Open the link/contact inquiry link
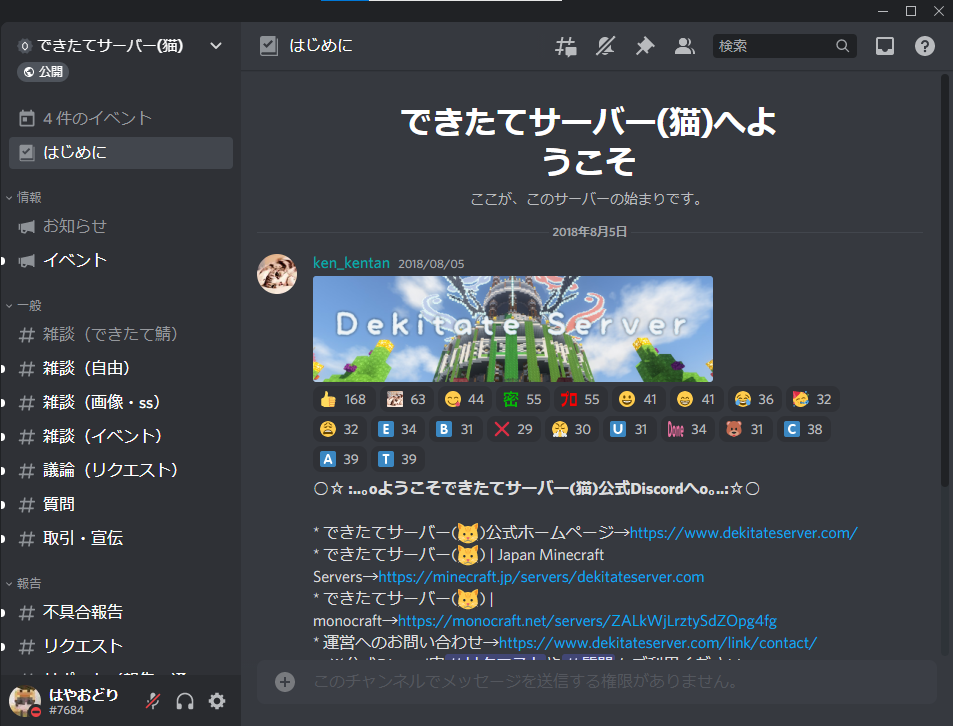953x726 pixels. point(658,643)
